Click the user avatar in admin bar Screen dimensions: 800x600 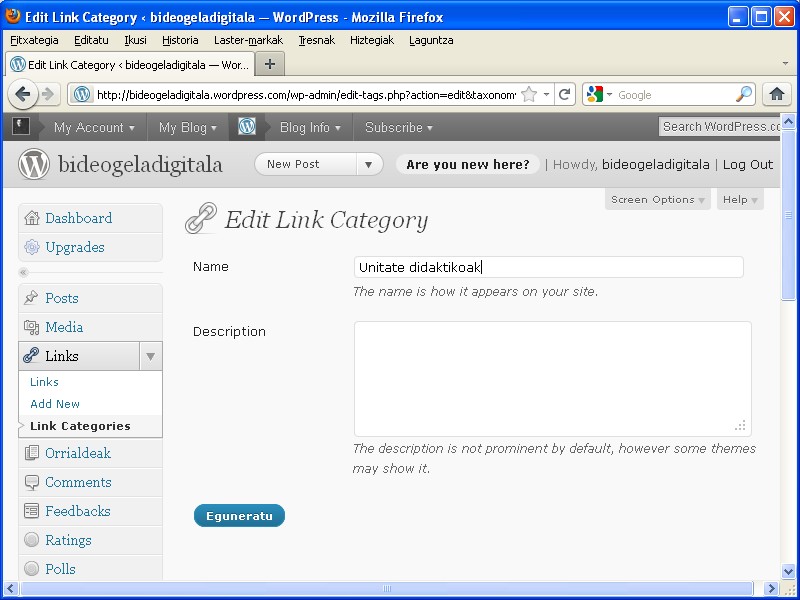click(20, 127)
